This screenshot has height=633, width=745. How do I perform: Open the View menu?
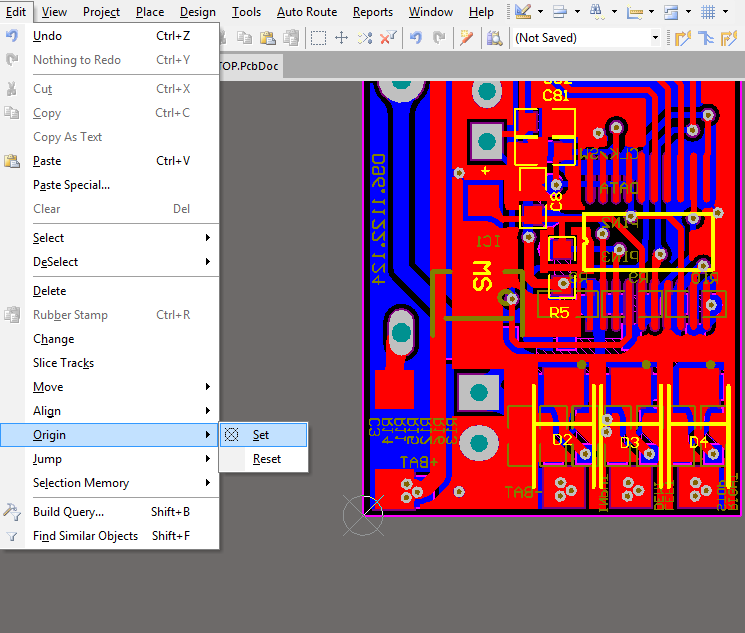click(54, 12)
